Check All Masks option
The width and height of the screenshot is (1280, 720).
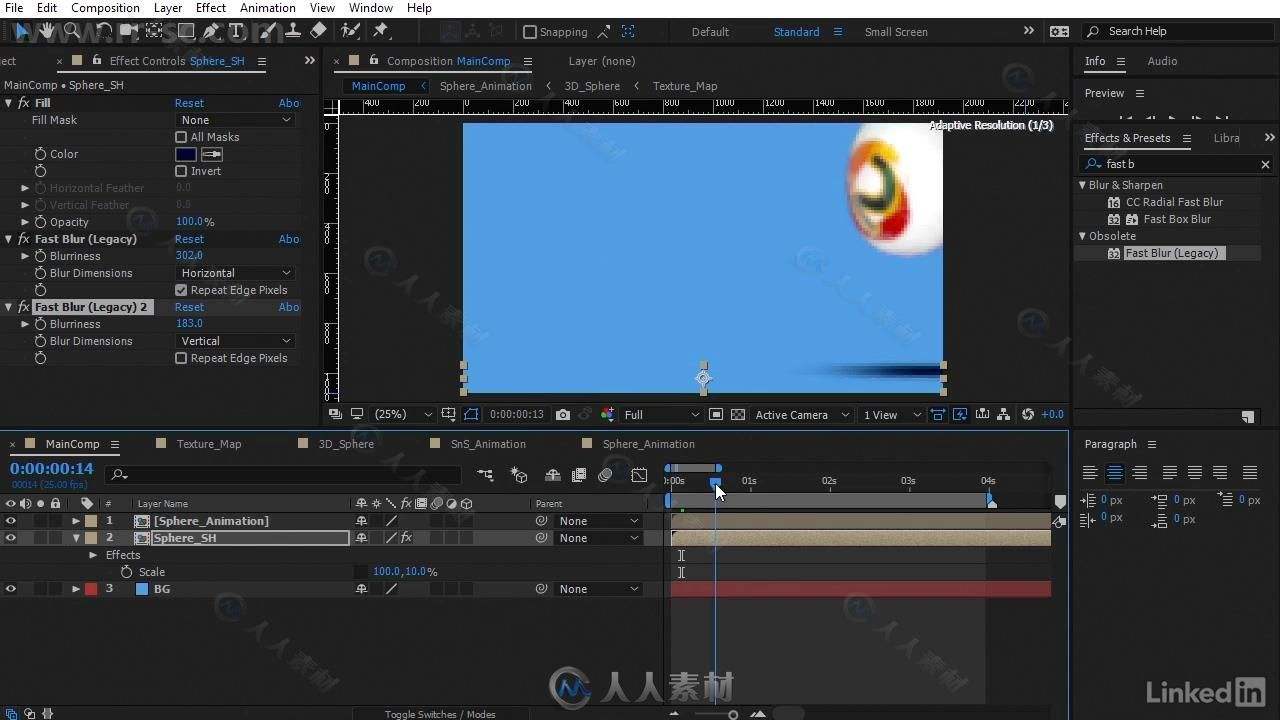pyautogui.click(x=181, y=137)
